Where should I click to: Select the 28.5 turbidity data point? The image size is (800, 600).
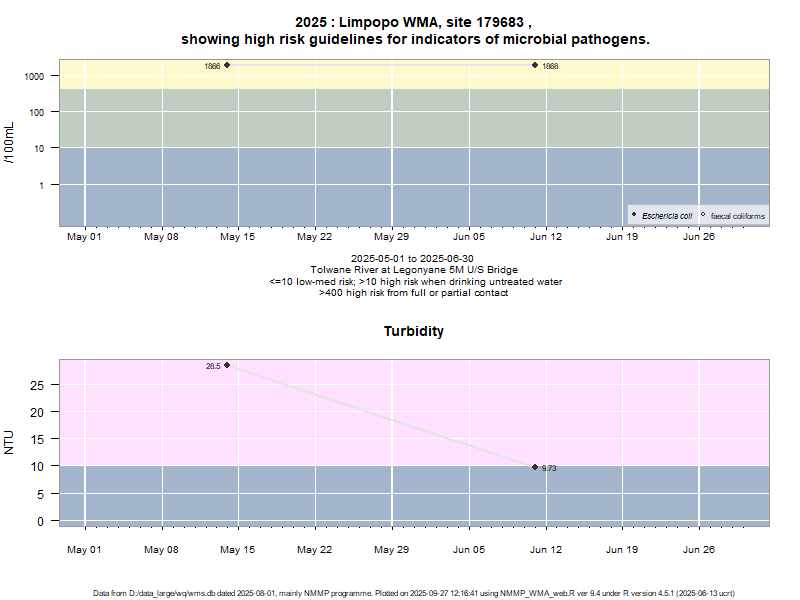227,365
